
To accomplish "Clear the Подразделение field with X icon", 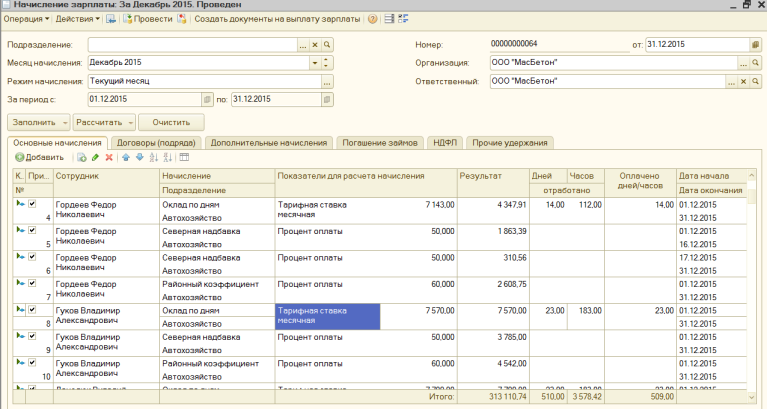I will coord(315,45).
